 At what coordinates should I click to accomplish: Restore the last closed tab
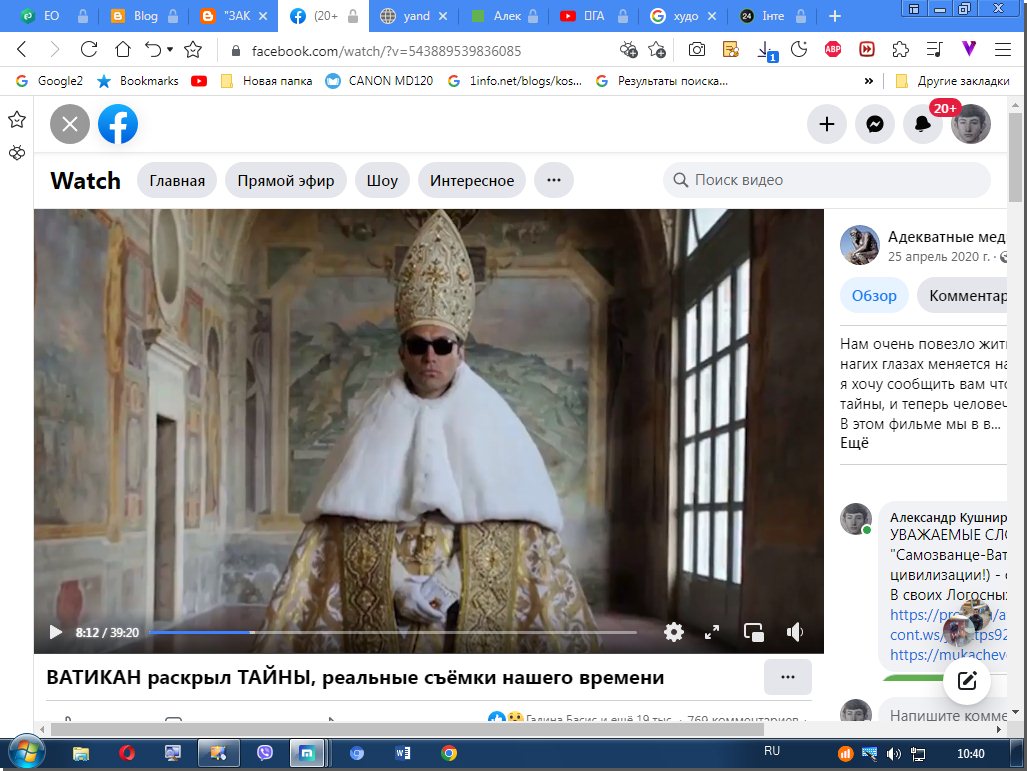(153, 50)
